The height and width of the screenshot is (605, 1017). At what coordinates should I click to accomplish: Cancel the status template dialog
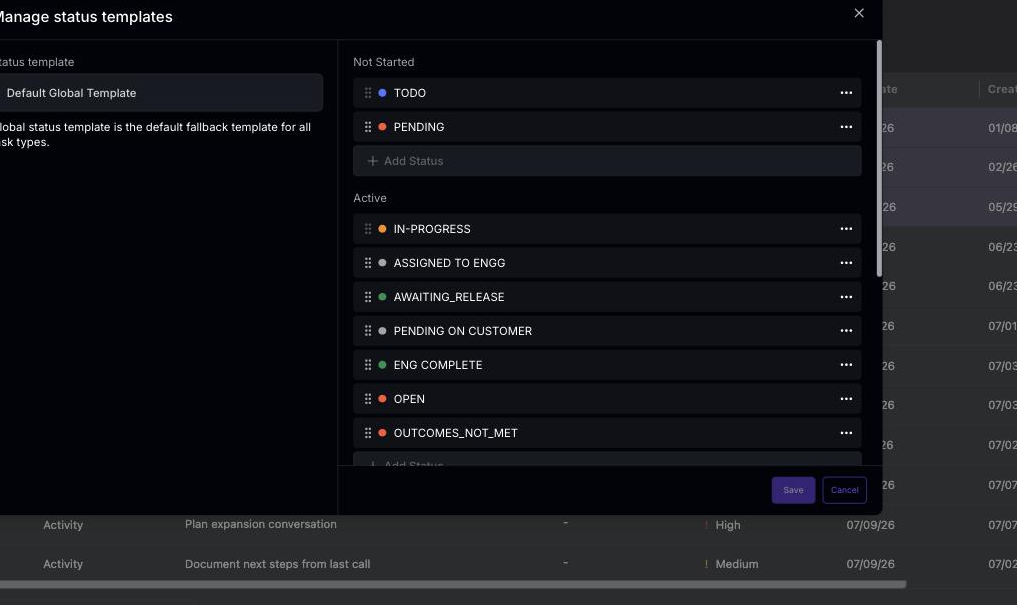click(844, 490)
